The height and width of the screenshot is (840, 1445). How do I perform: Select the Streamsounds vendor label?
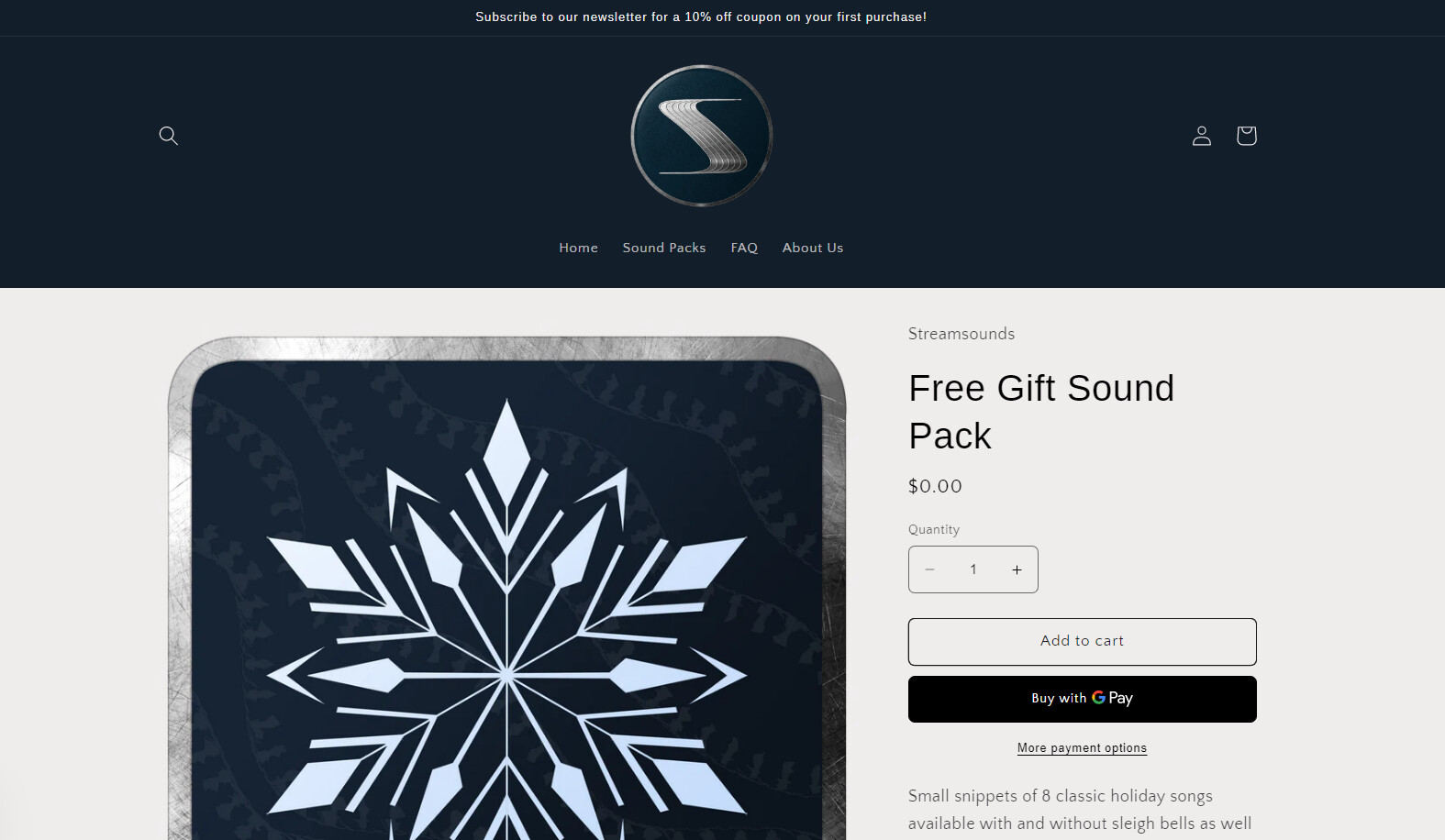961,334
